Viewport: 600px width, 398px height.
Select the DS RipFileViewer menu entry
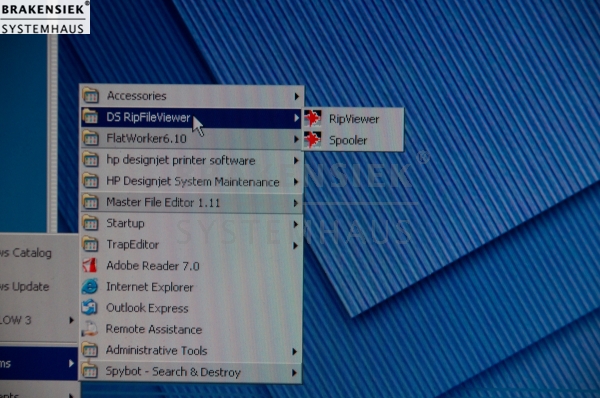click(191, 117)
